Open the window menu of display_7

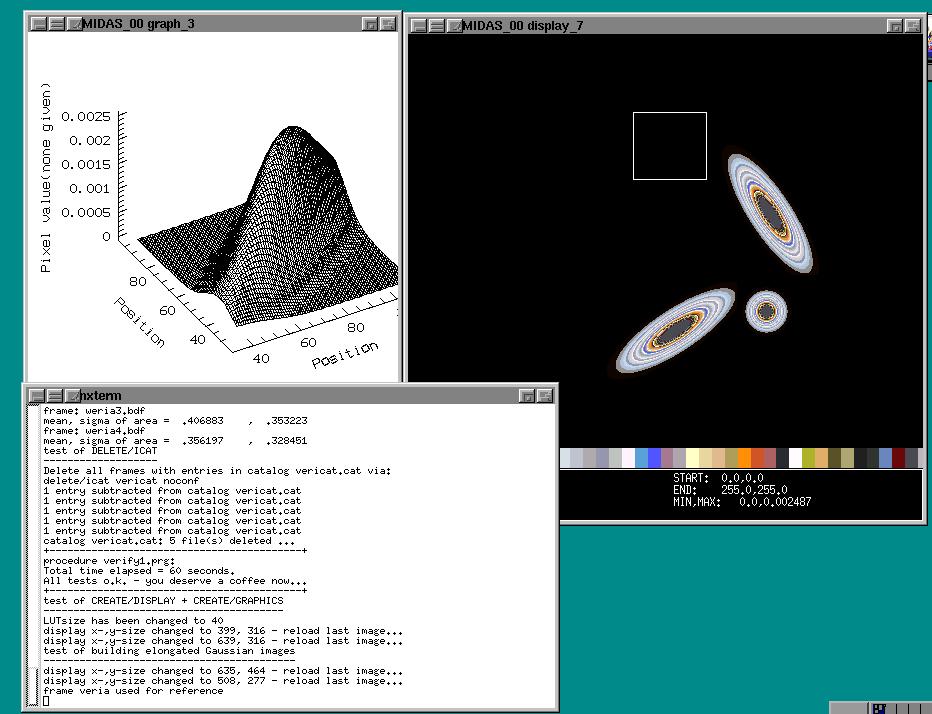click(x=419, y=25)
